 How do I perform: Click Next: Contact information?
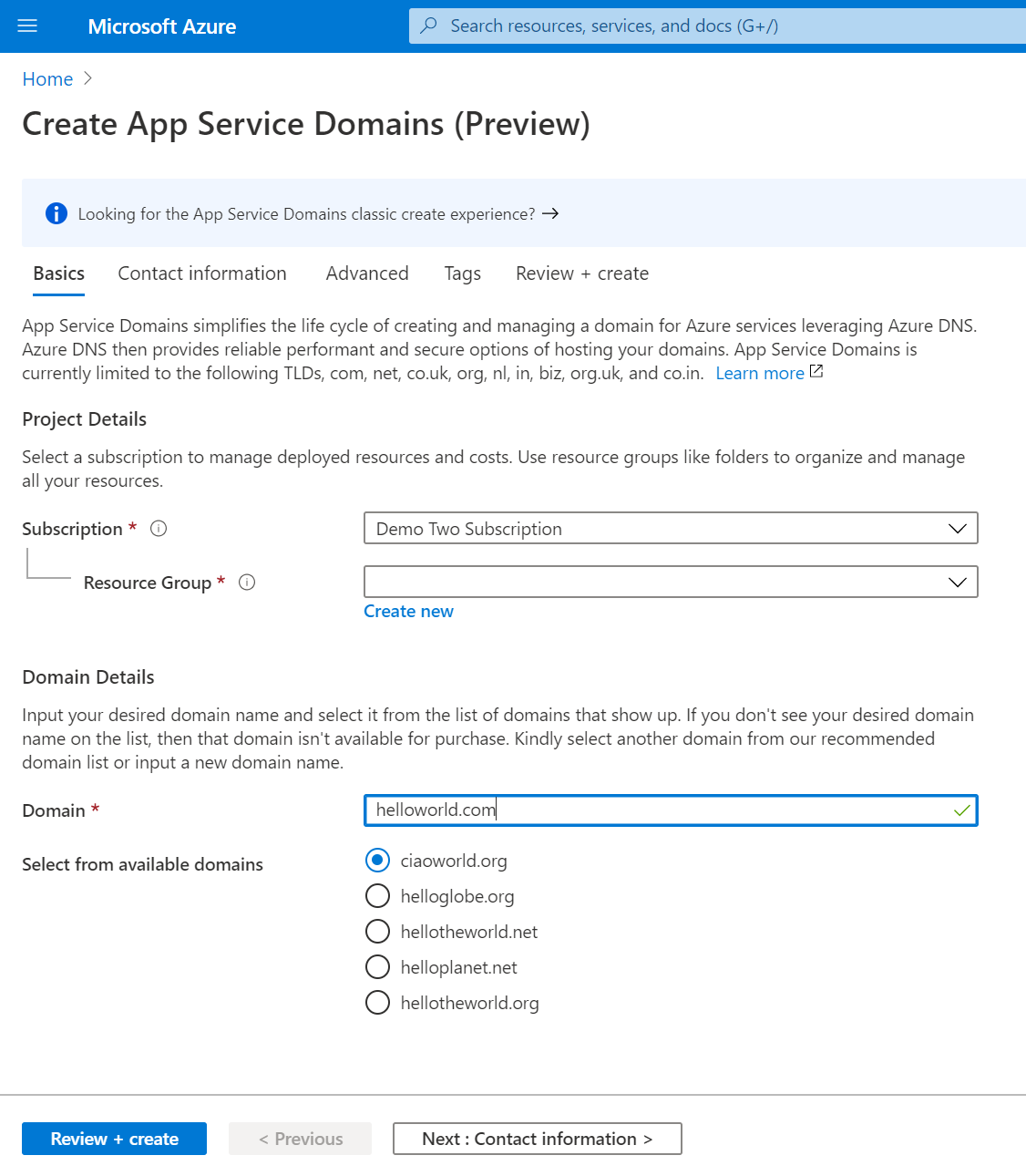pos(537,1138)
